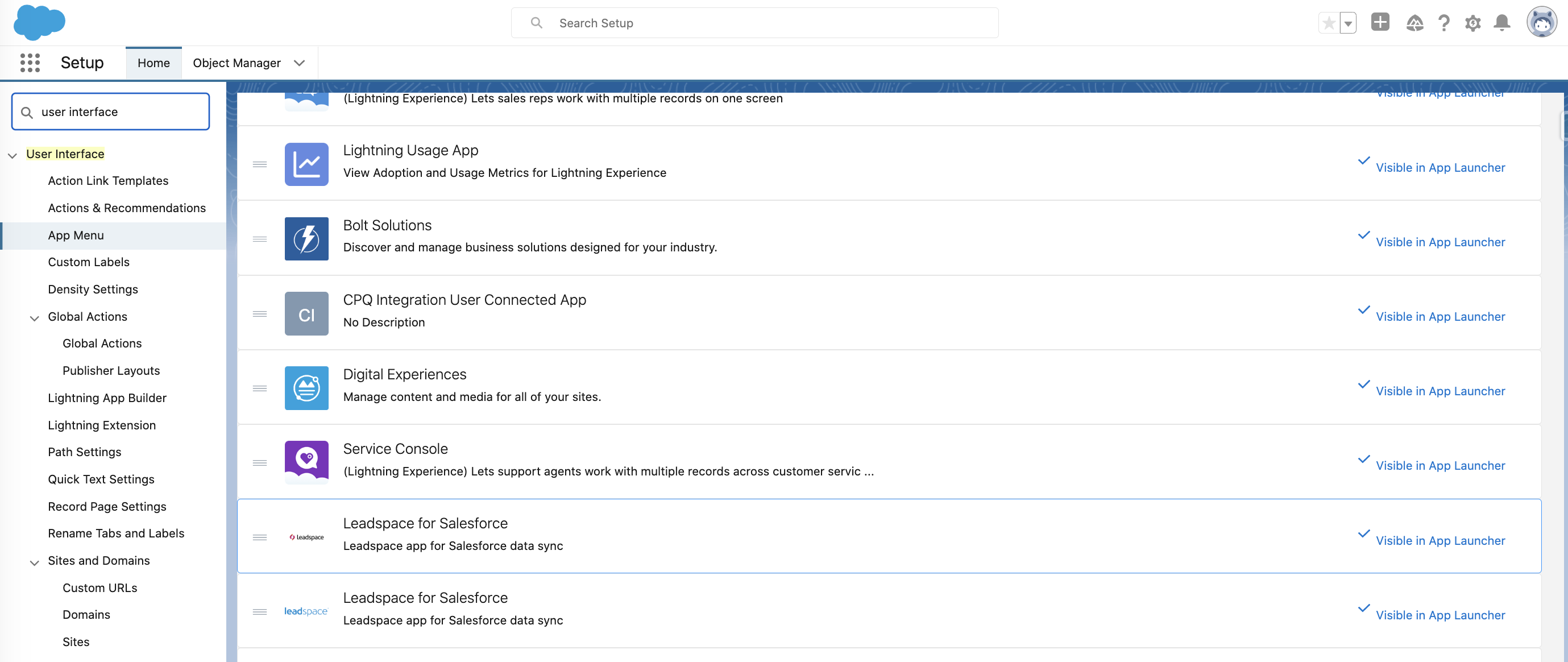Screen dimensions: 1568x662
Task: Open Publisher Layouts
Action: click(x=111, y=371)
